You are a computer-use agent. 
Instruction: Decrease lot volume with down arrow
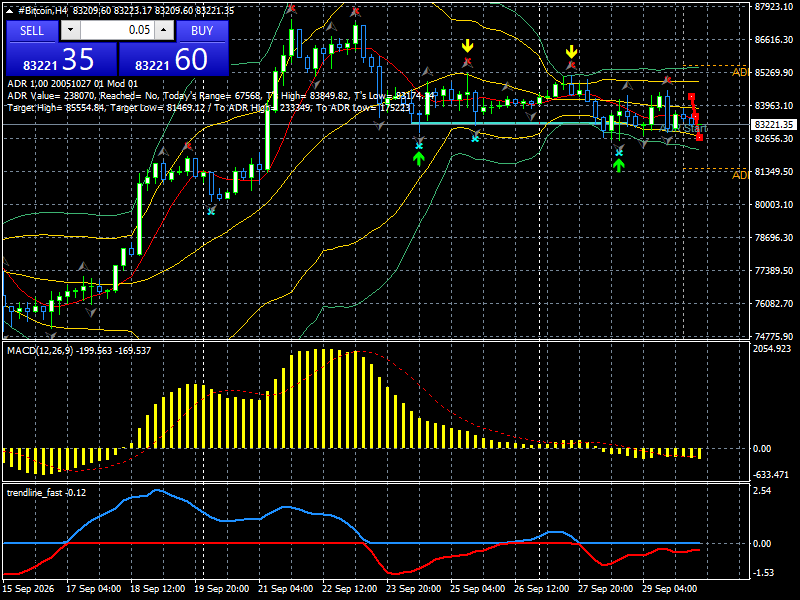tap(70, 31)
